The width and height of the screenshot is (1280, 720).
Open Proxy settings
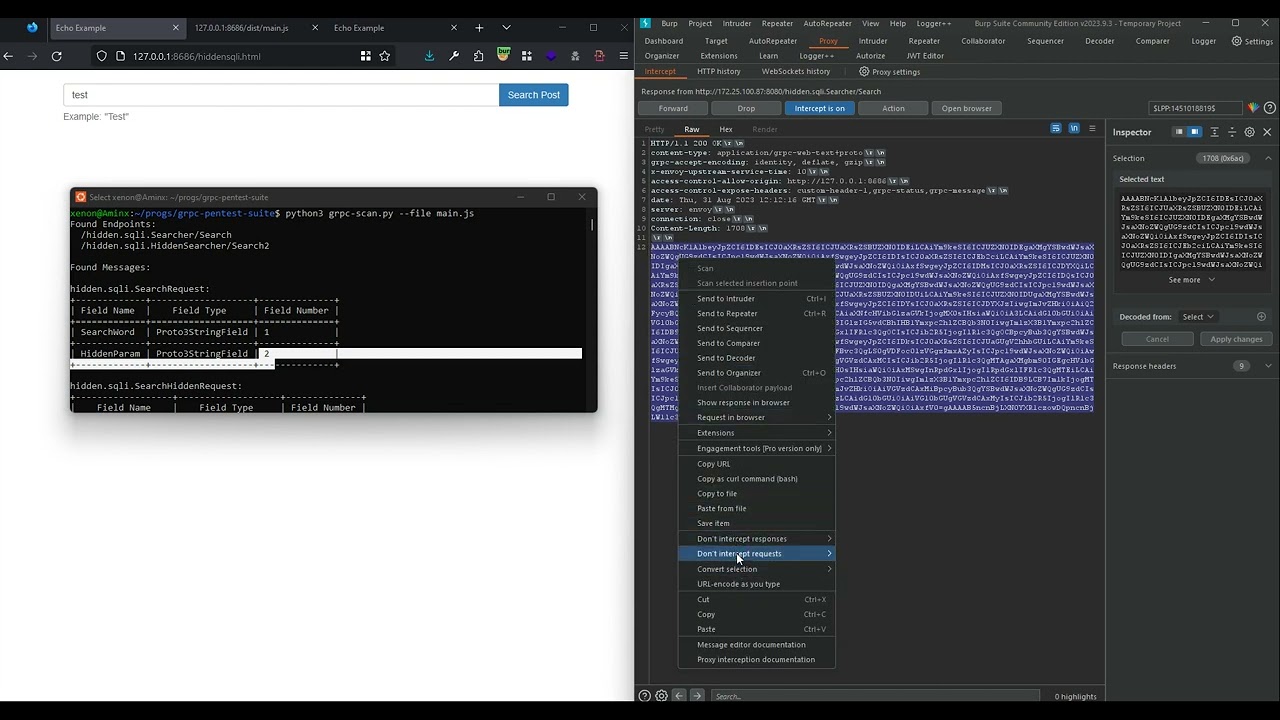[889, 71]
